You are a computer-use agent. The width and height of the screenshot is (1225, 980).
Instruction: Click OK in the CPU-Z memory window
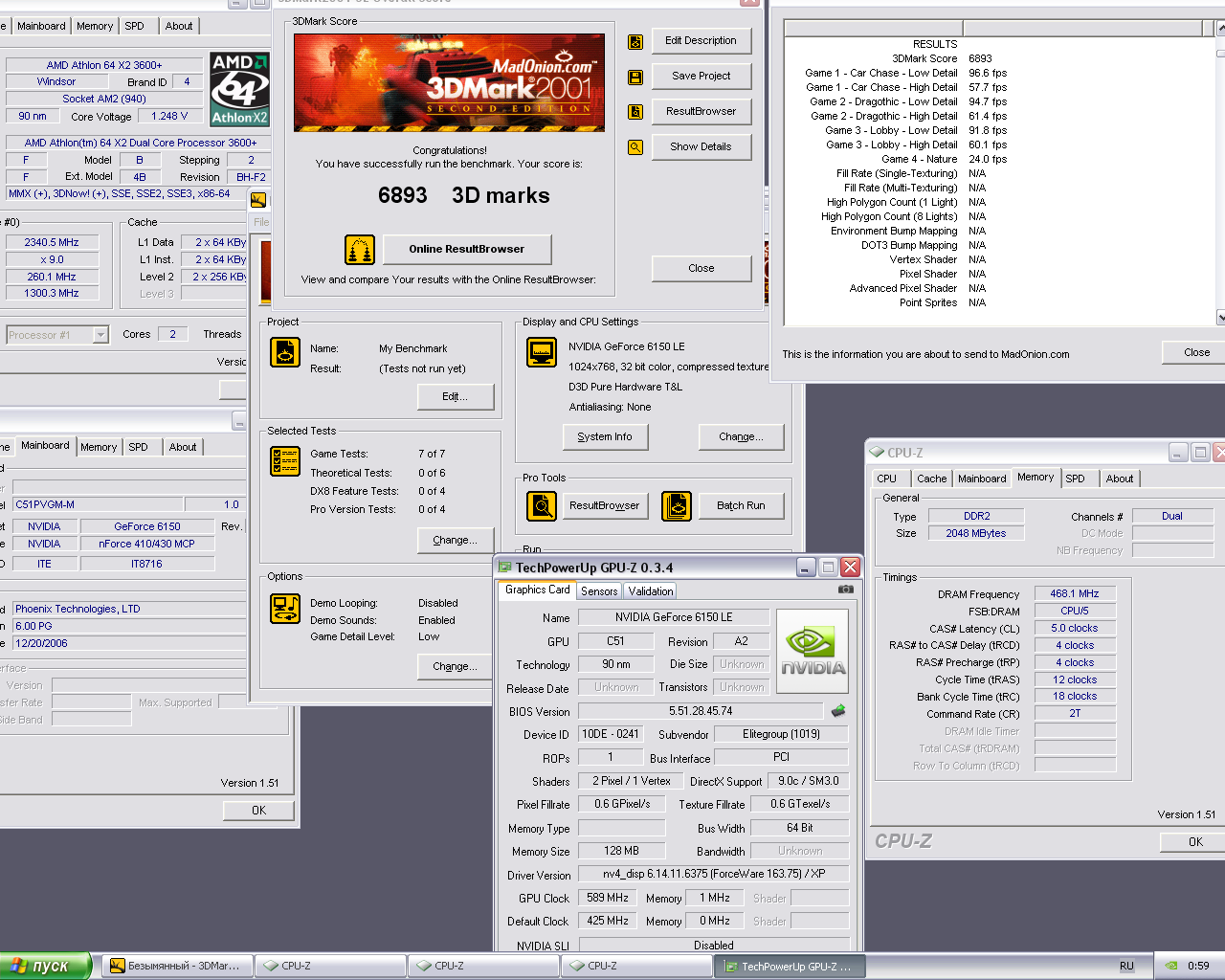1192,842
